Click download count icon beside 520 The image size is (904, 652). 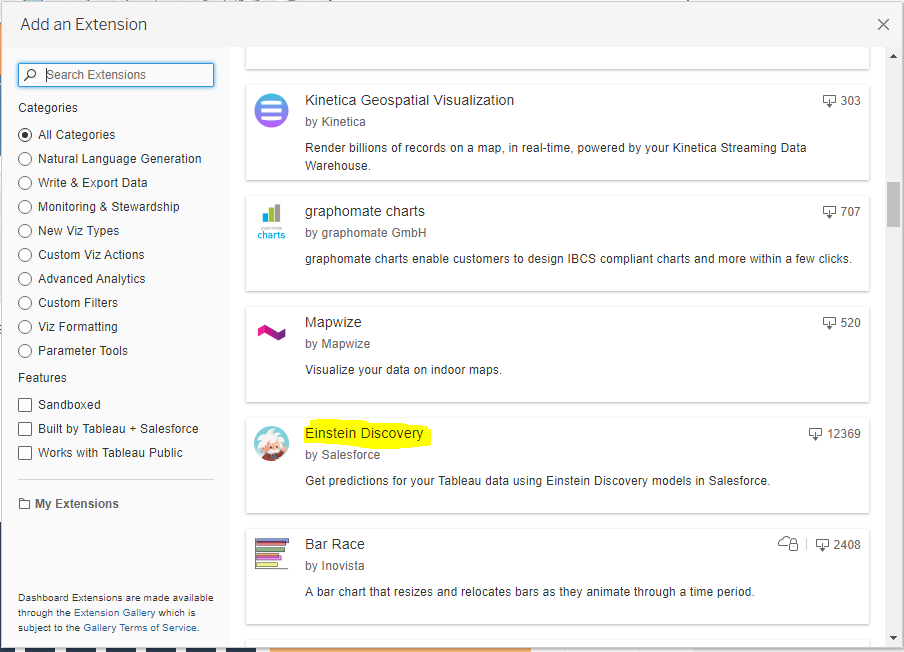829,323
